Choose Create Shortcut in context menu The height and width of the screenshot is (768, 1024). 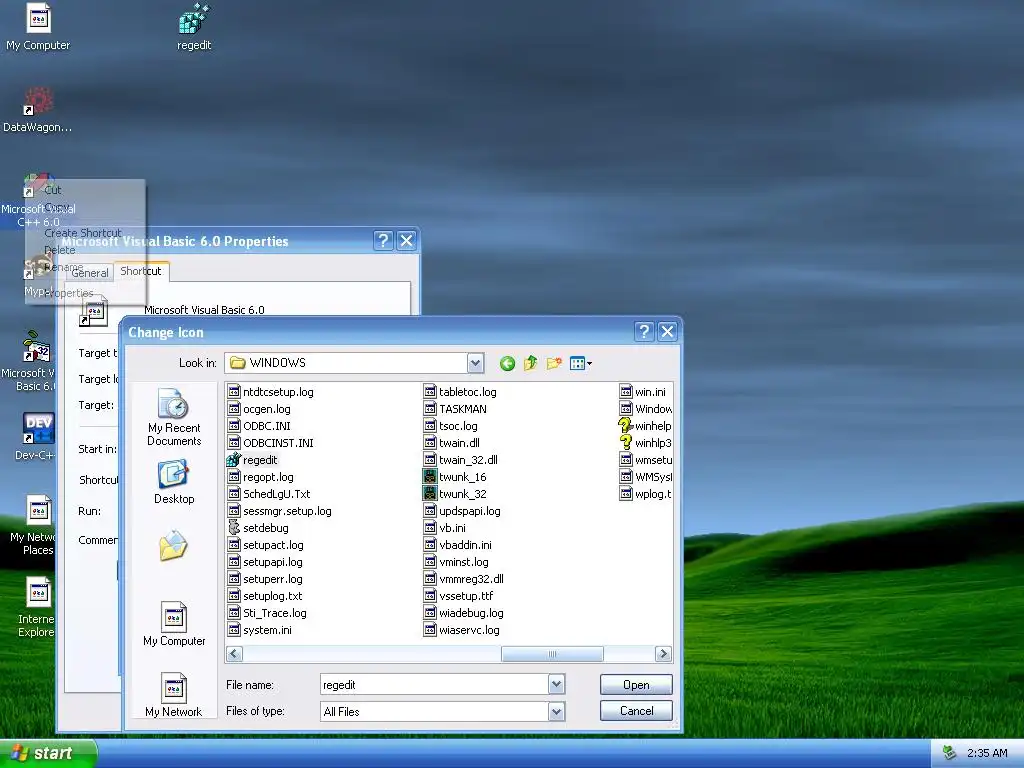point(83,232)
